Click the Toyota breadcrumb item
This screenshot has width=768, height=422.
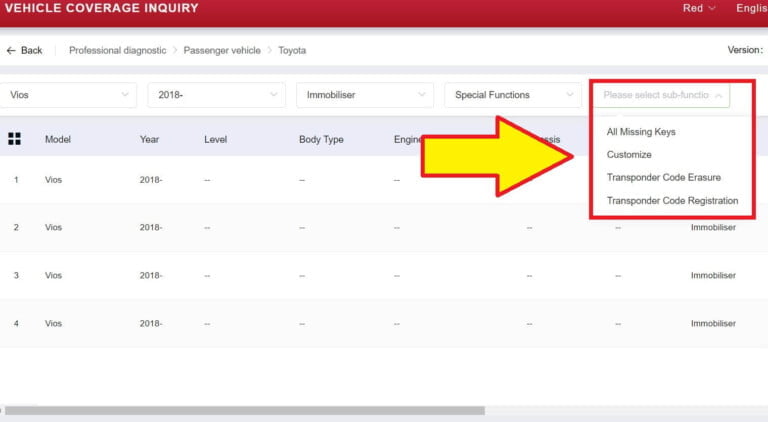coord(292,50)
